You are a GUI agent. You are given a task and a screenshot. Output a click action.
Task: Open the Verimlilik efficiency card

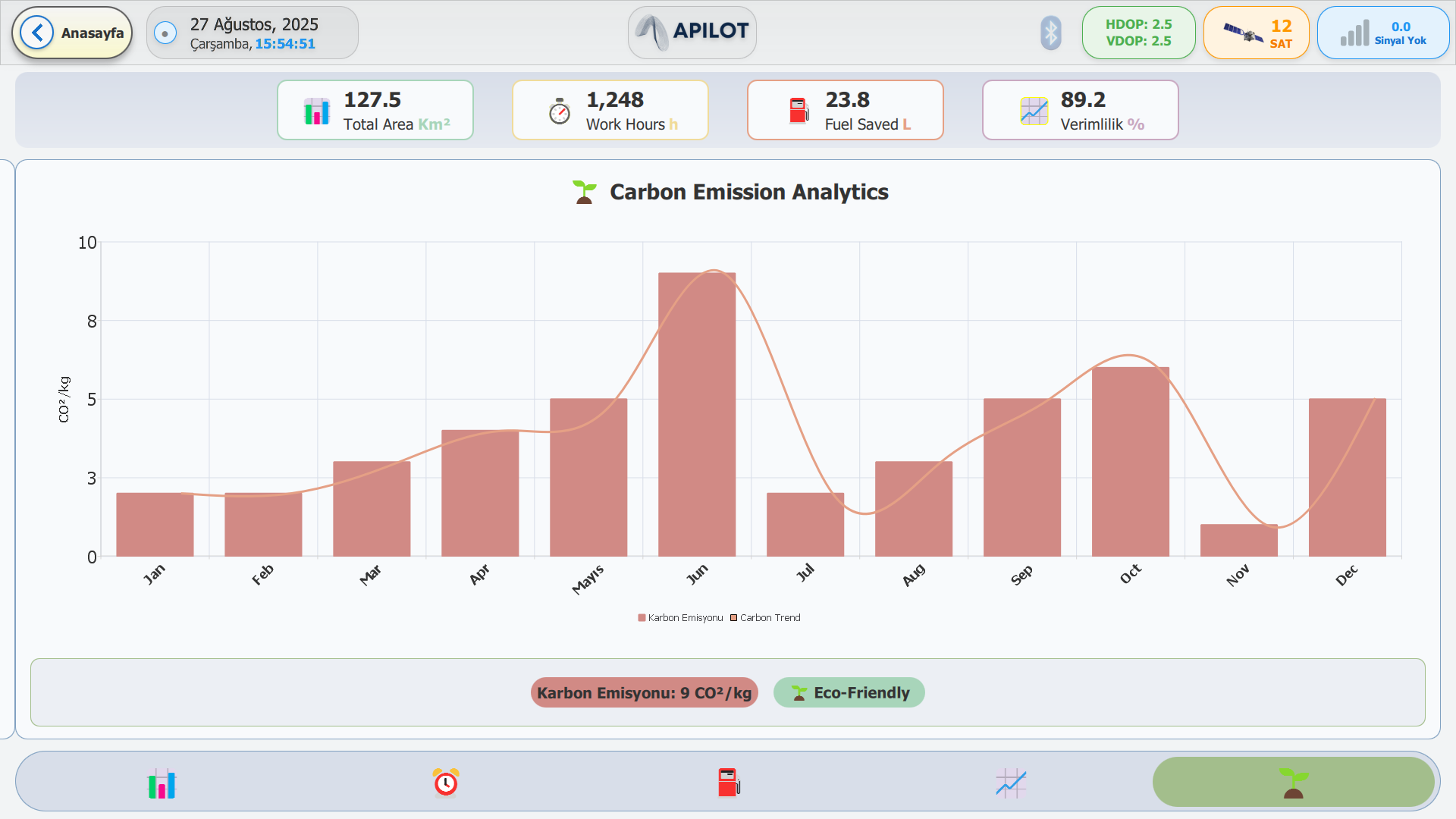point(1081,110)
